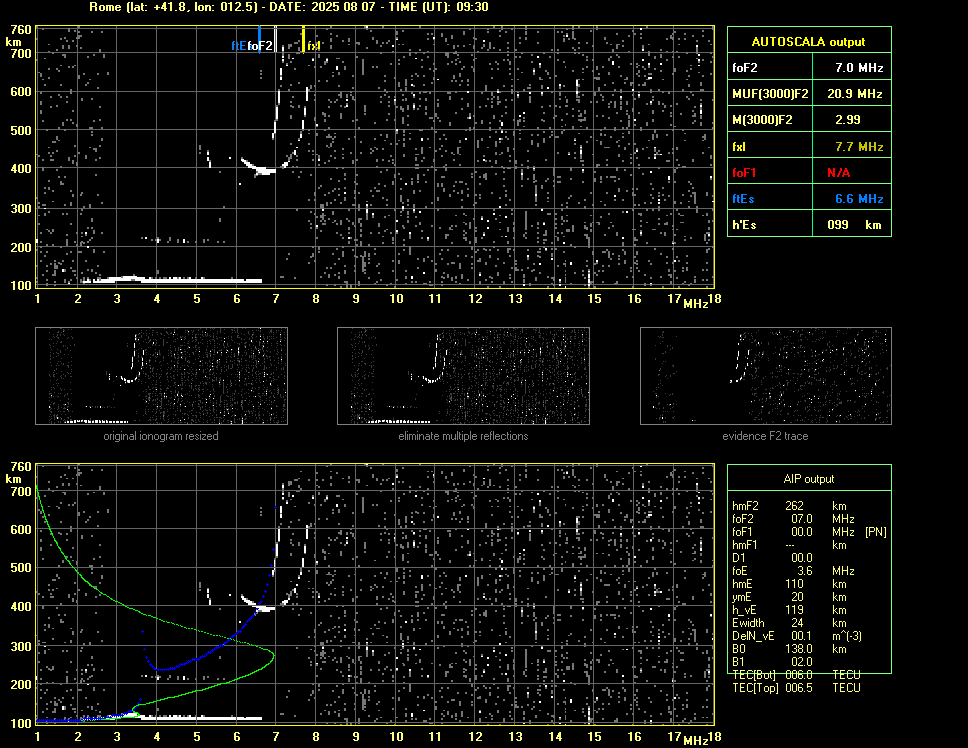
Task: Click the "MHz" axis unit under lower ionogram
Action: [x=695, y=741]
